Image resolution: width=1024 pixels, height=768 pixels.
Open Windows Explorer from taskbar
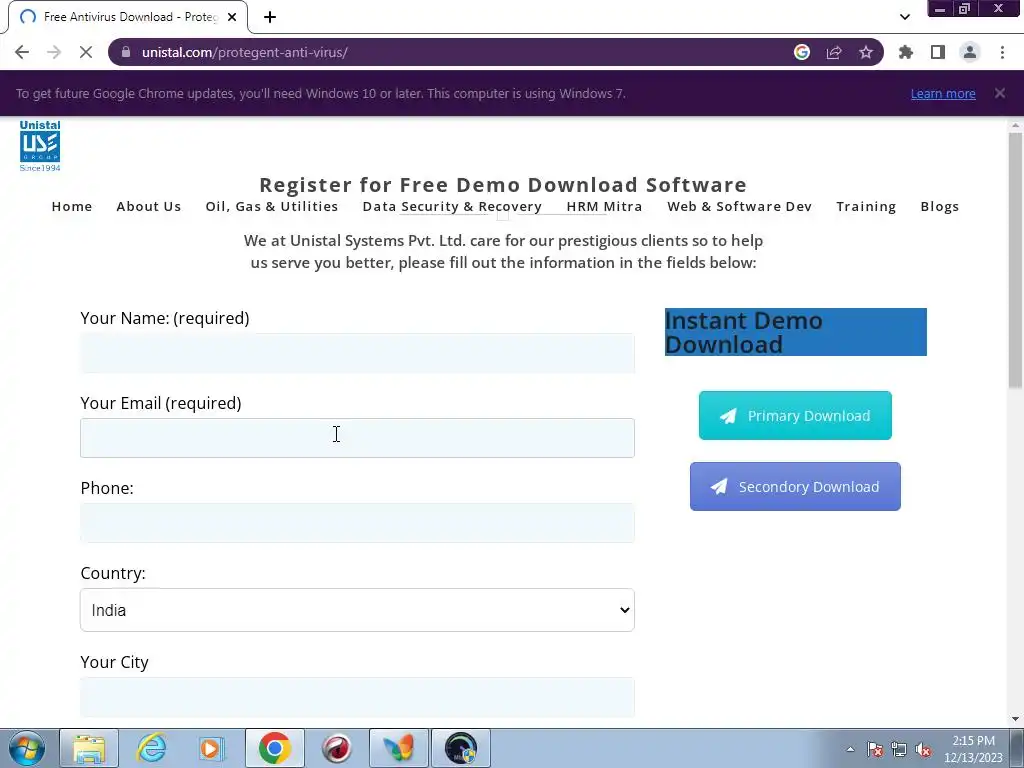(x=89, y=748)
